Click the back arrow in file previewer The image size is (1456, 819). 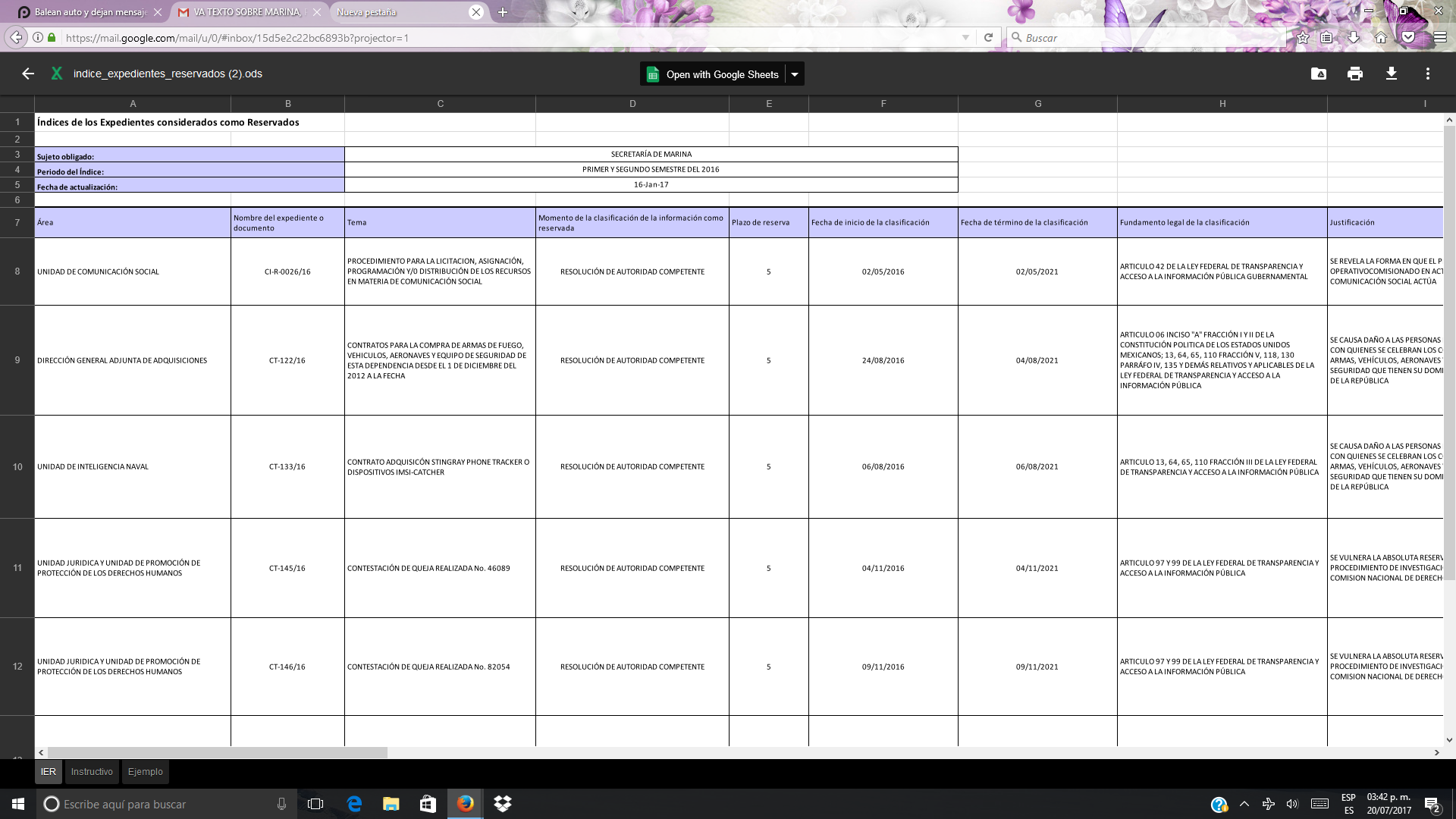click(28, 74)
